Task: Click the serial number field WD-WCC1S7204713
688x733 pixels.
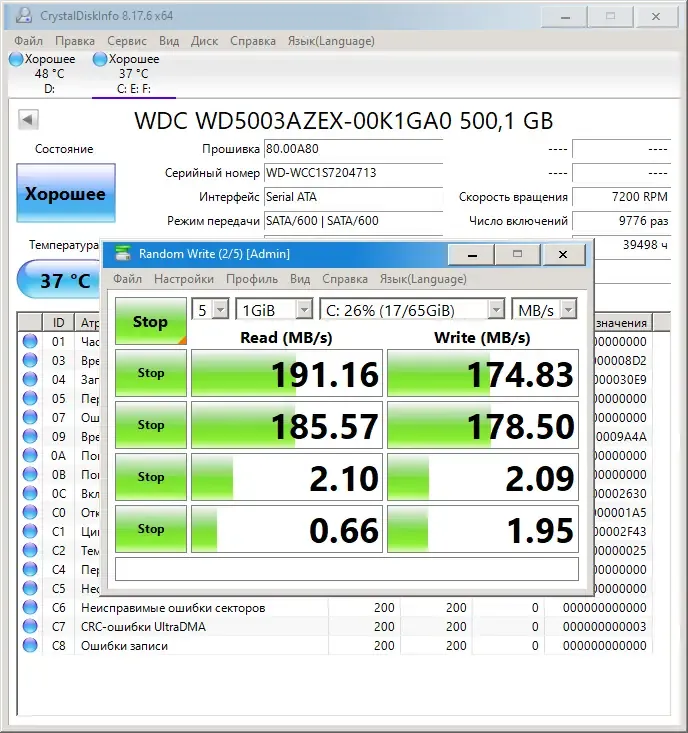Action: click(x=353, y=173)
